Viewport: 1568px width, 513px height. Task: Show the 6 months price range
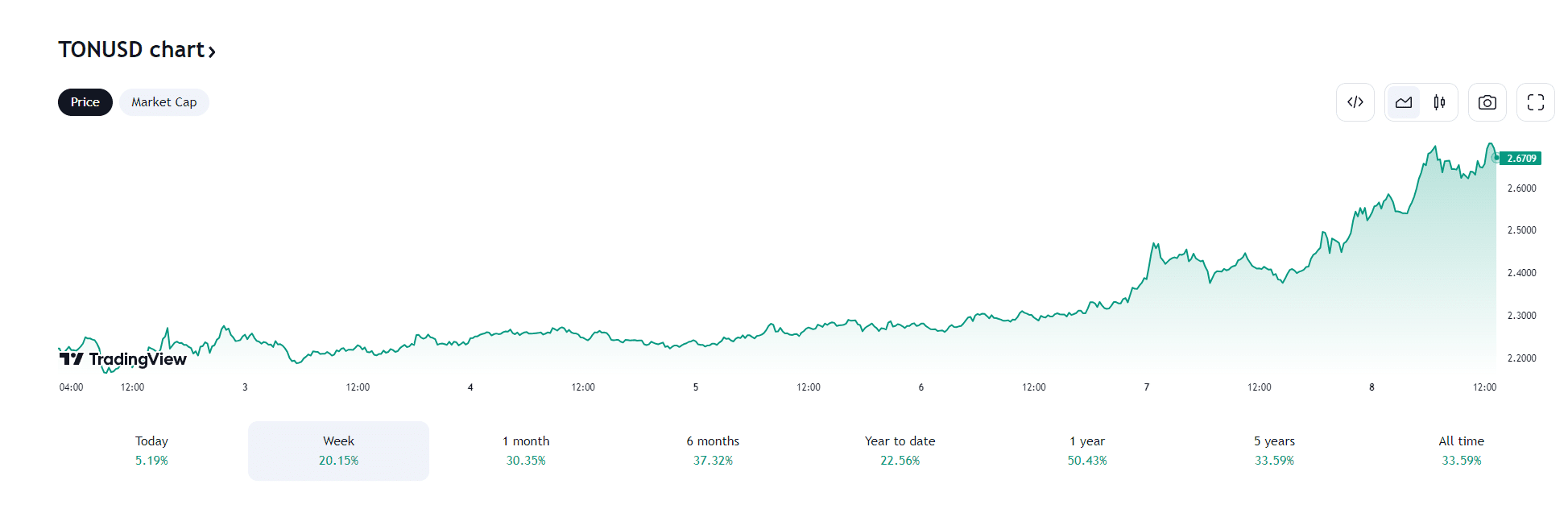(x=713, y=450)
